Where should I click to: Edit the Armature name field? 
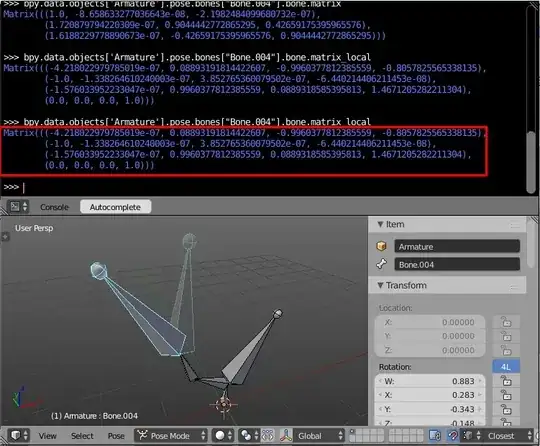pos(457,247)
